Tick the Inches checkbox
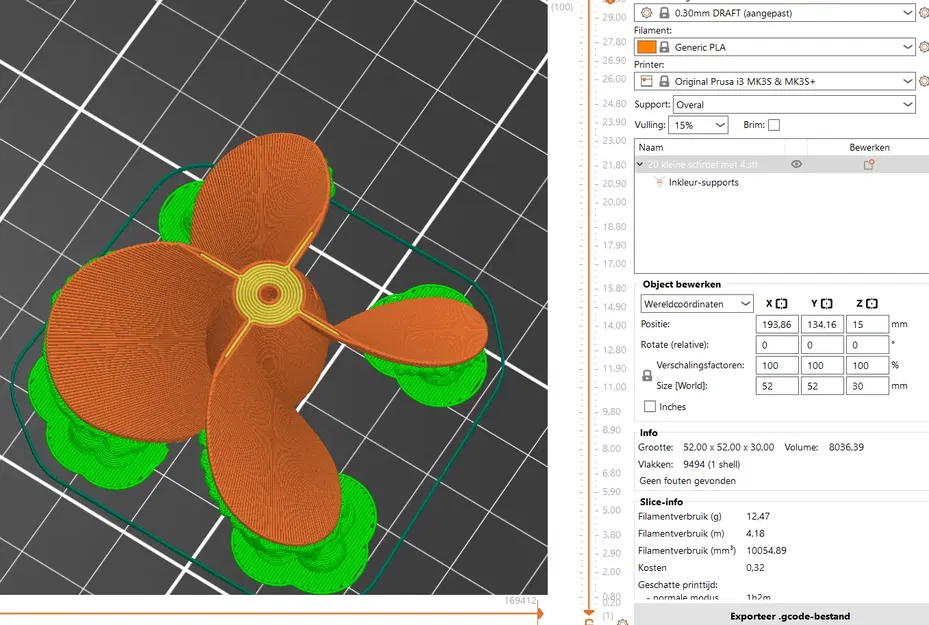The height and width of the screenshot is (625, 929). click(650, 406)
